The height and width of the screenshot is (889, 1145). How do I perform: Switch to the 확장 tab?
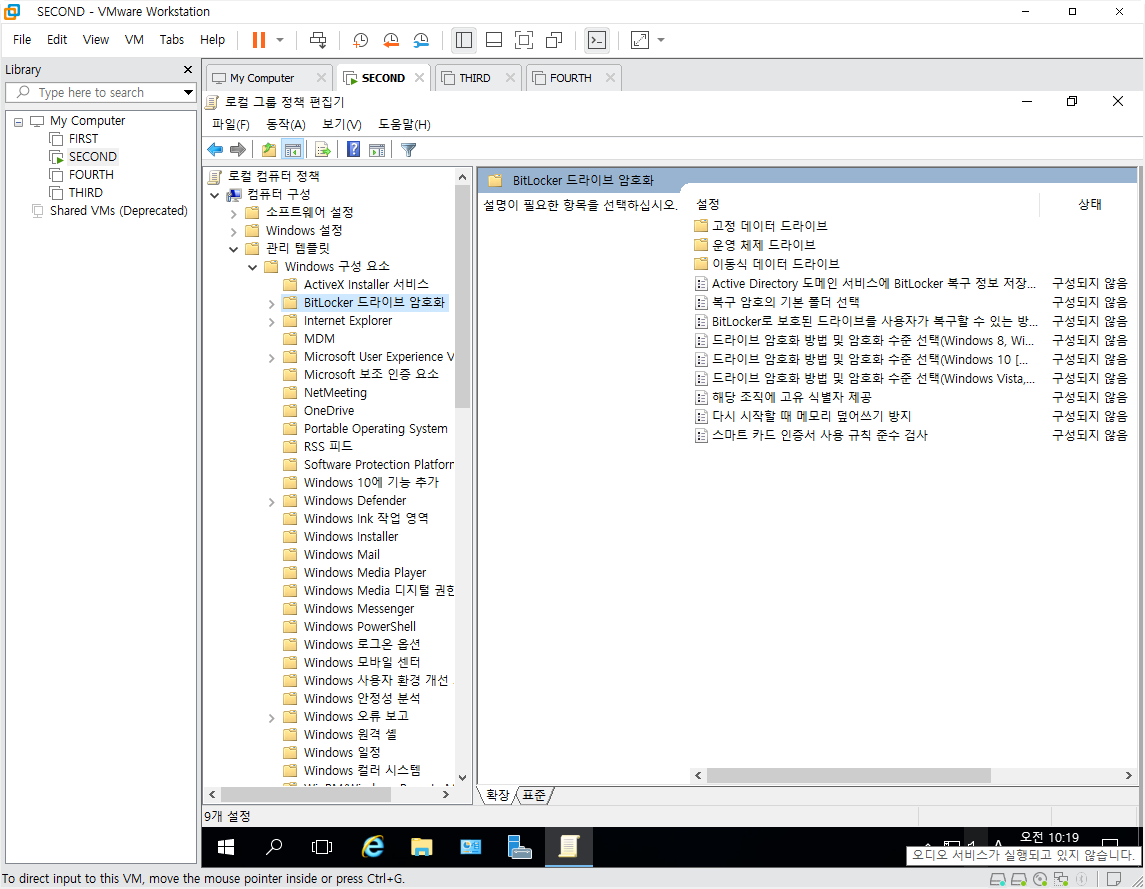coord(497,795)
